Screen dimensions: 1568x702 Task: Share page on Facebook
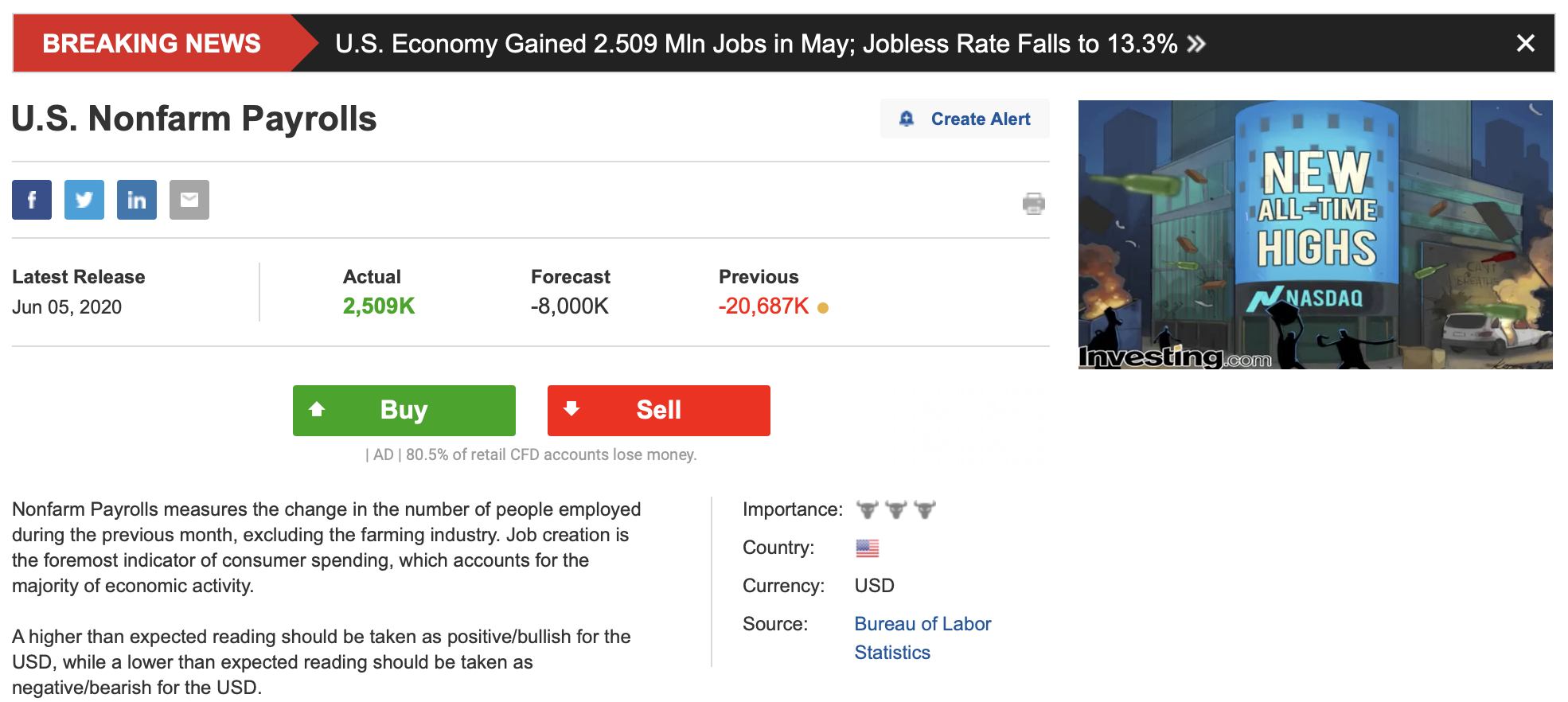pyautogui.click(x=32, y=200)
